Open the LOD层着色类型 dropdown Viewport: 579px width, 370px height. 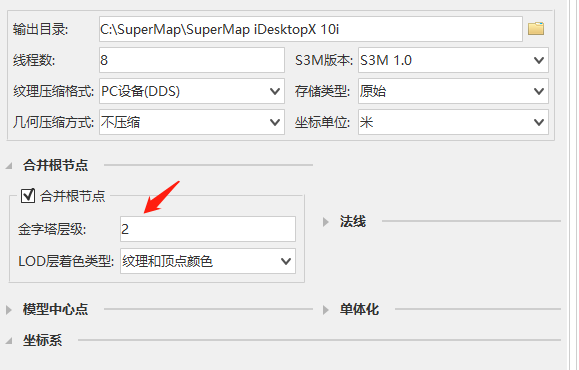208,261
